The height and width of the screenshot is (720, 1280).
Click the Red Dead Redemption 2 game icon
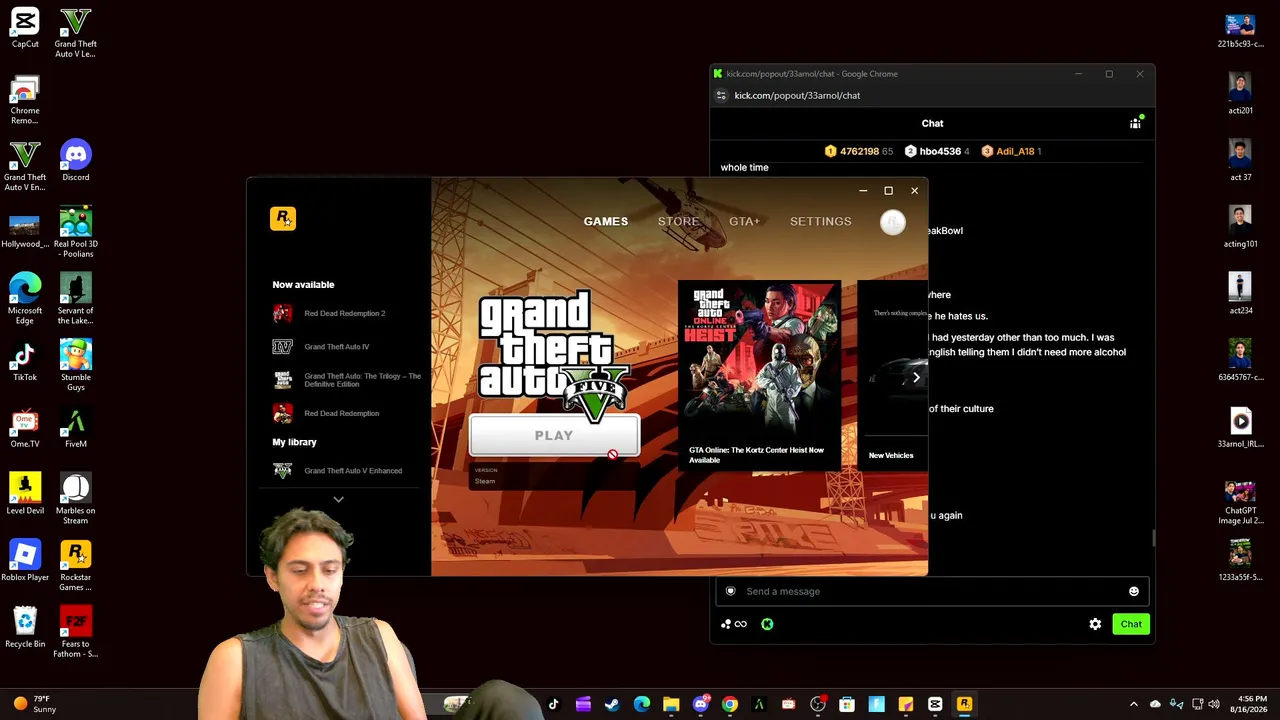coord(283,313)
